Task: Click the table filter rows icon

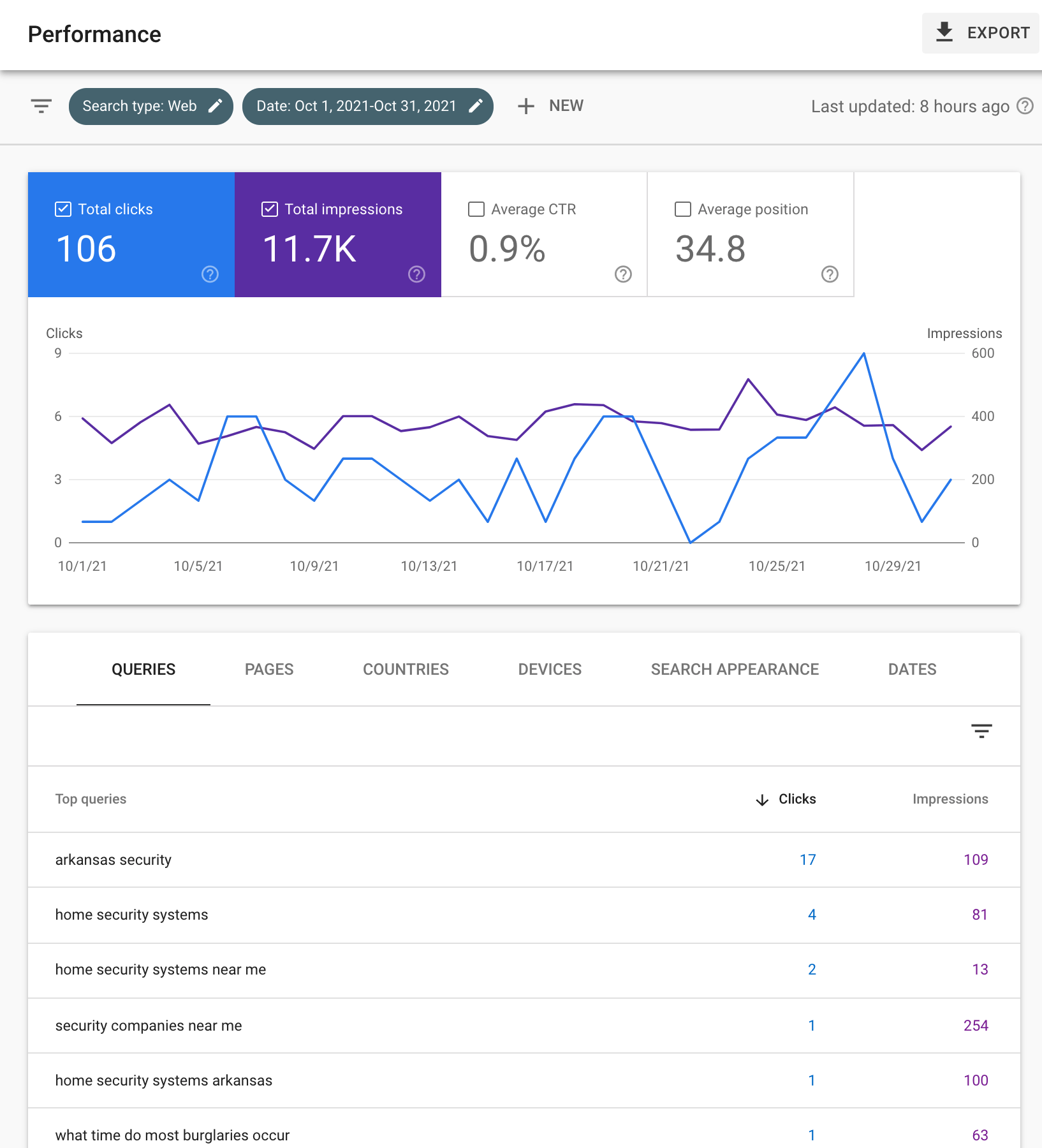Action: pos(981,731)
